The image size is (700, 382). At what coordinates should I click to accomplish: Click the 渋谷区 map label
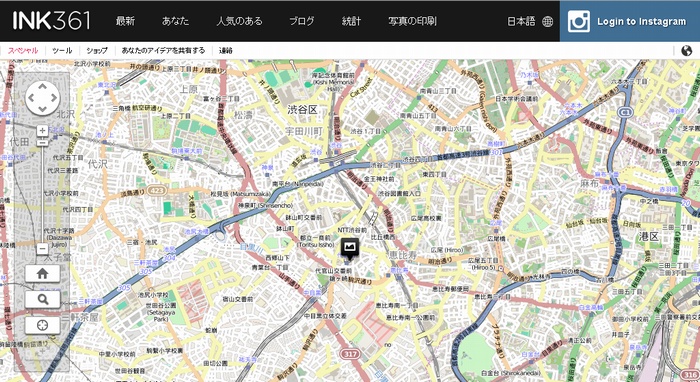pyautogui.click(x=302, y=109)
